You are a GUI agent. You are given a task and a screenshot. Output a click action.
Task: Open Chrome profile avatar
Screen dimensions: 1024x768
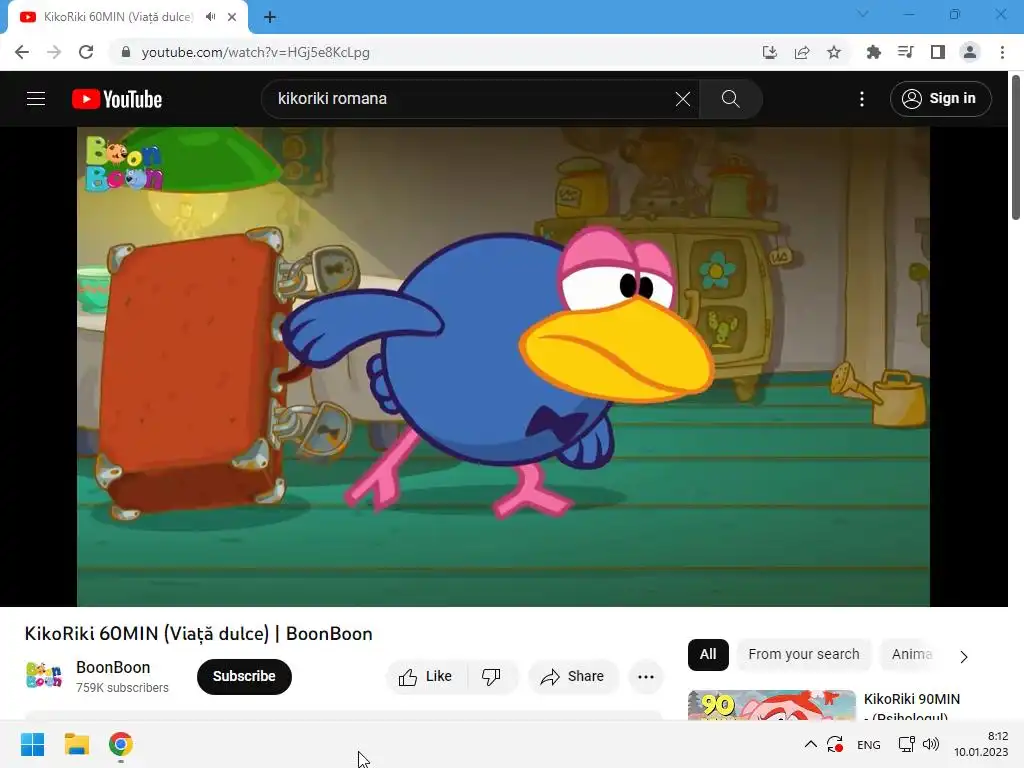pos(970,52)
